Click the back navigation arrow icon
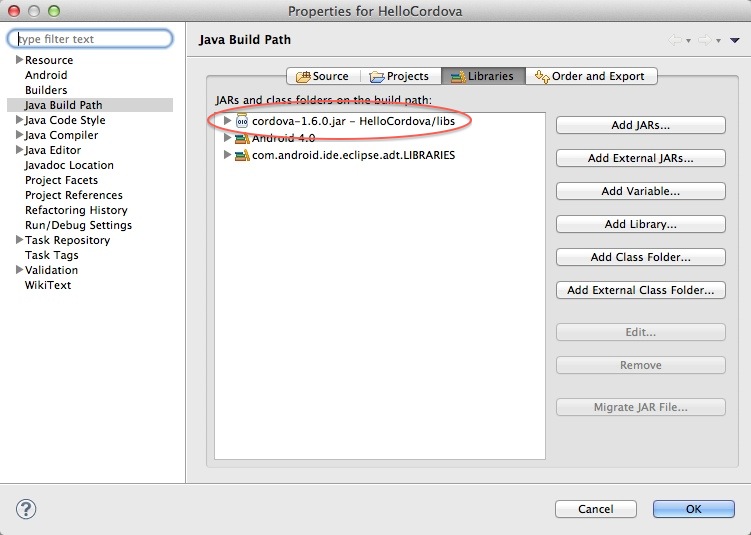Image resolution: width=751 pixels, height=535 pixels. [x=675, y=40]
